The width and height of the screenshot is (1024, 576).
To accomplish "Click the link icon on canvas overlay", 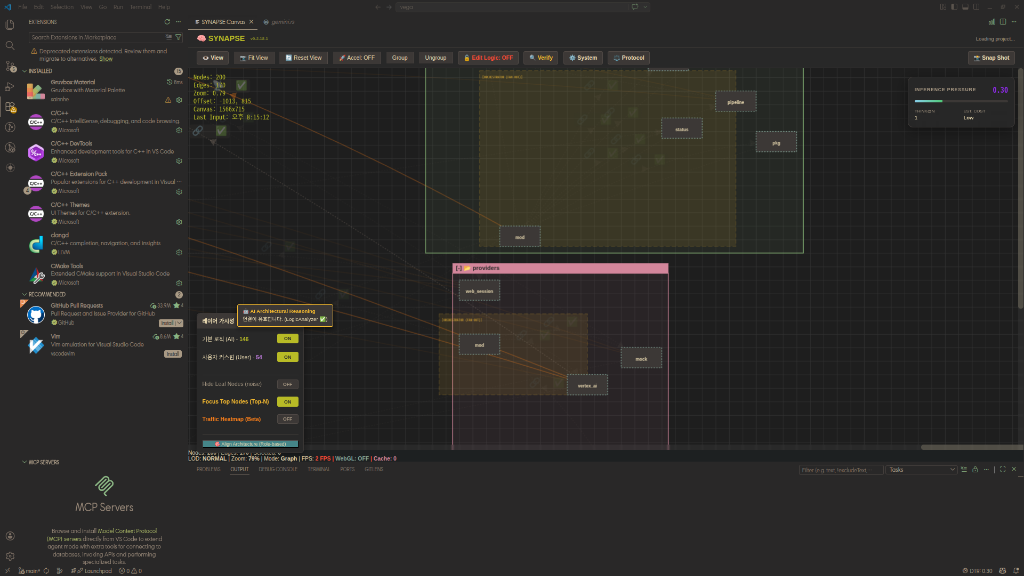I will pyautogui.click(x=197, y=131).
